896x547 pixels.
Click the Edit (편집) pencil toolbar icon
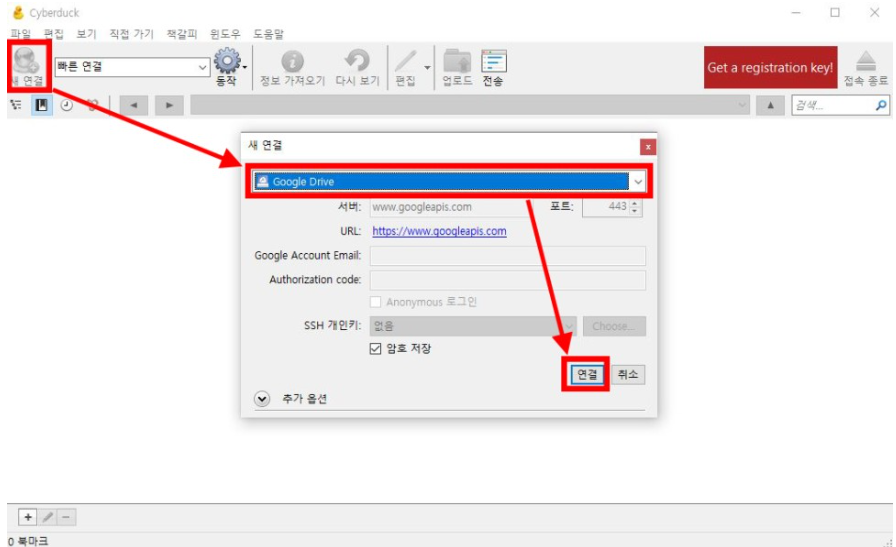(405, 67)
